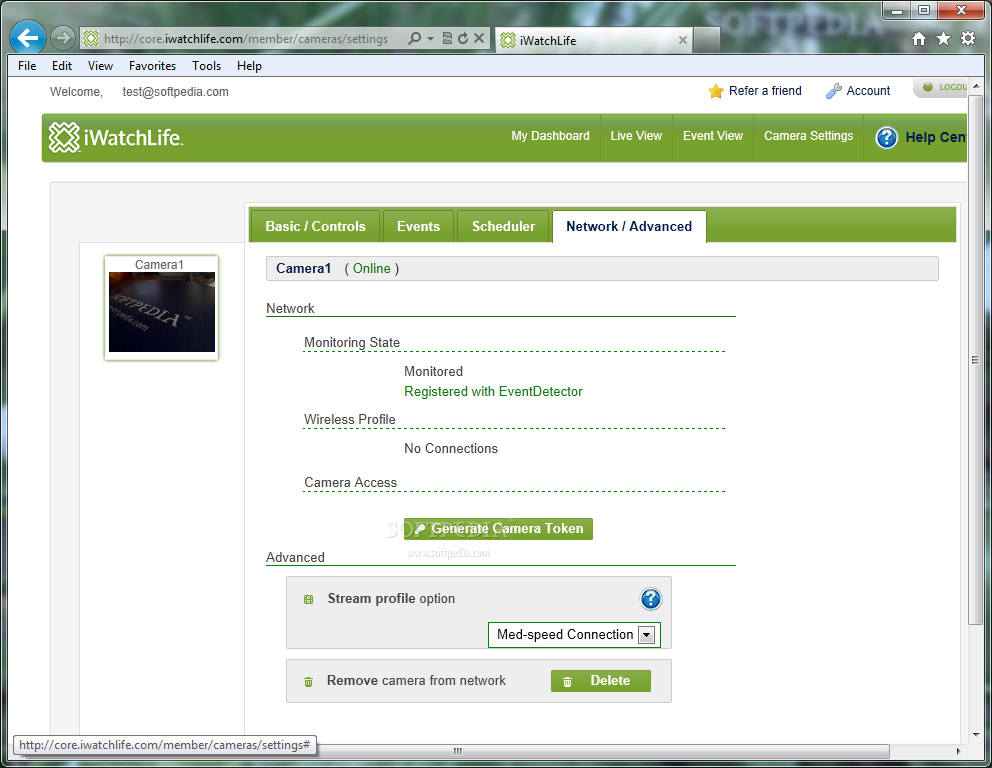The image size is (992, 768).
Task: Click the Help Center question mark icon
Action: (x=886, y=137)
